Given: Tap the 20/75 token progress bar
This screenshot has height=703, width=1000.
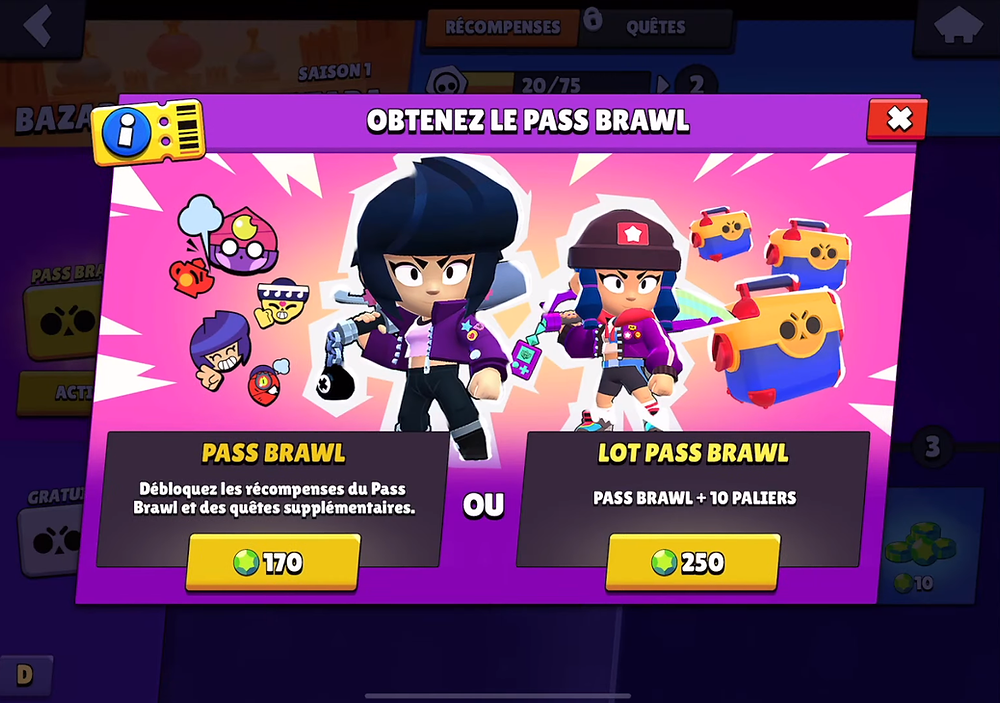Looking at the screenshot, I should tap(551, 85).
